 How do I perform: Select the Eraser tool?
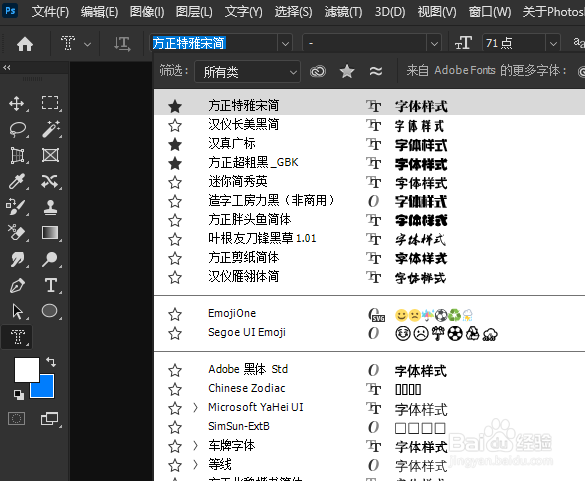tap(17, 232)
